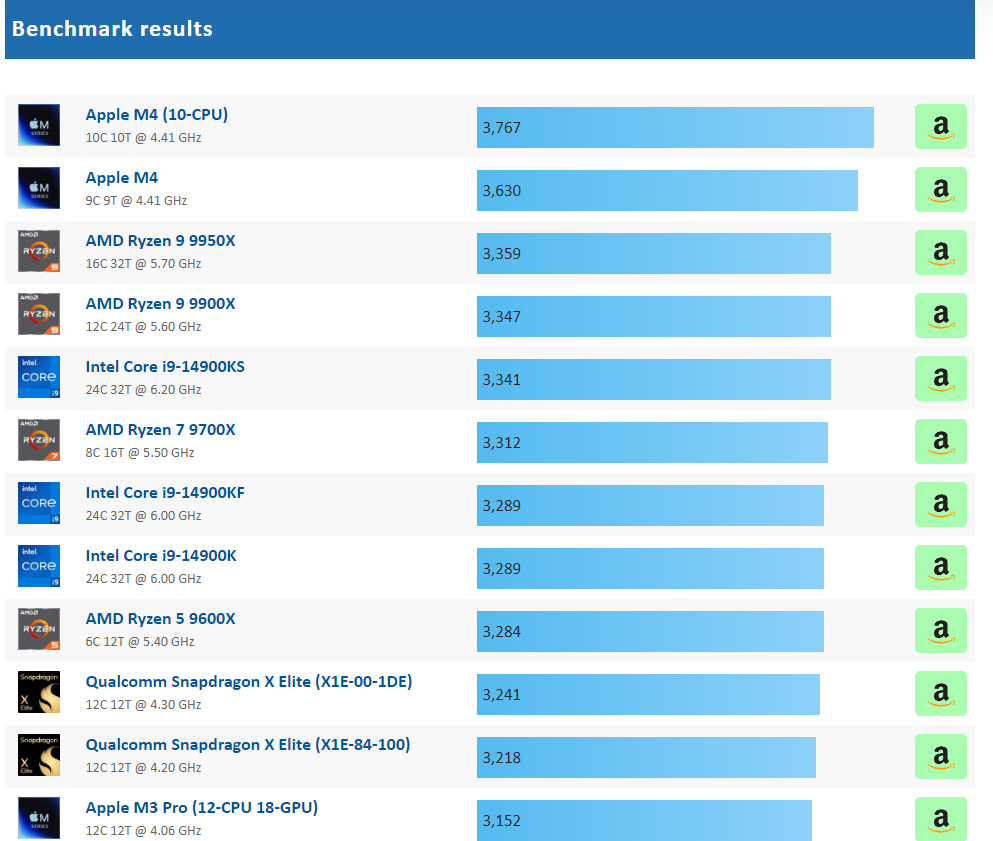Image resolution: width=993 pixels, height=841 pixels.
Task: Click Amazon icon for Core i9-14900KS
Action: pos(940,379)
